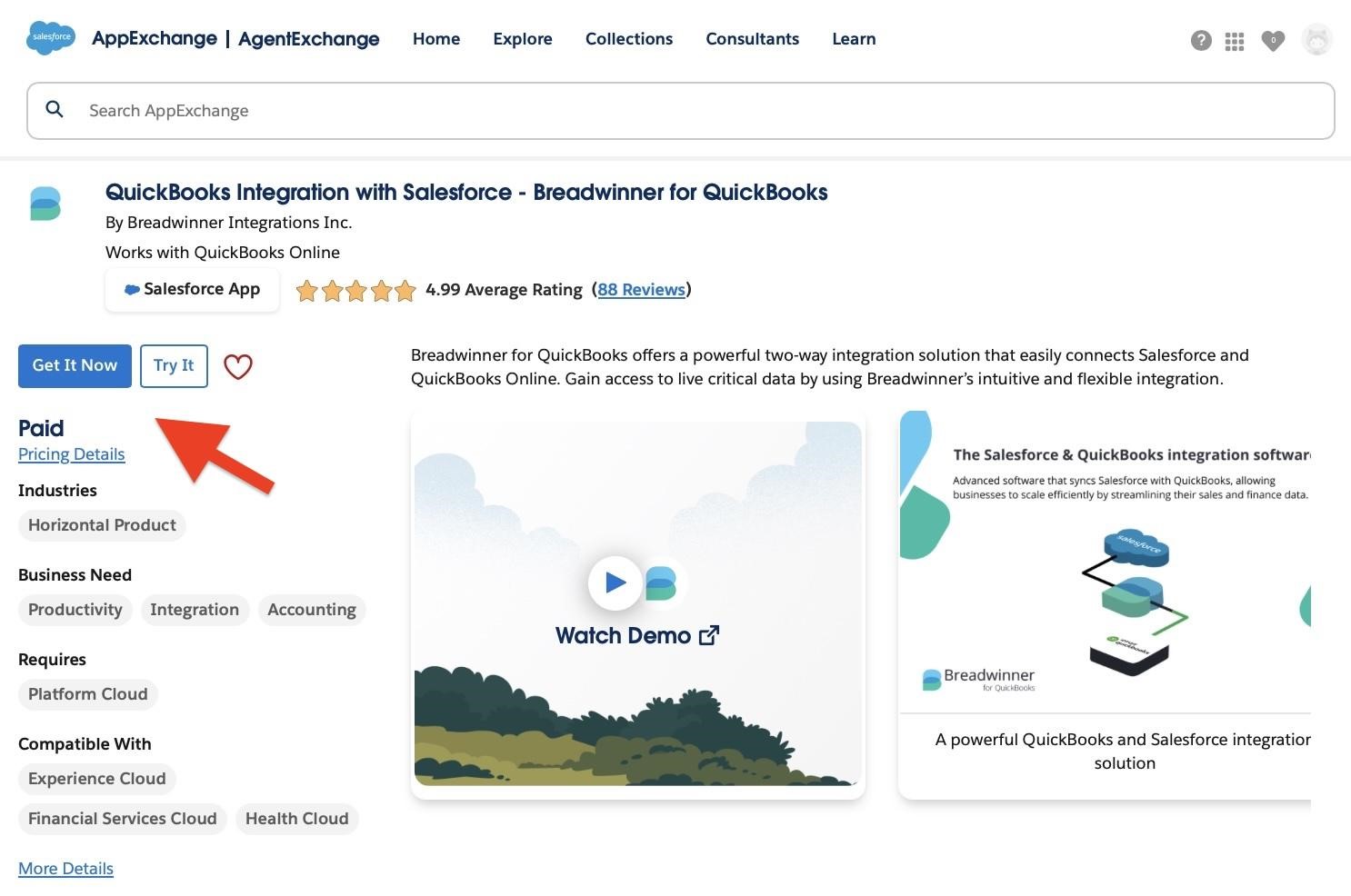Open the Explore menu item
1351x896 pixels.
click(x=522, y=39)
